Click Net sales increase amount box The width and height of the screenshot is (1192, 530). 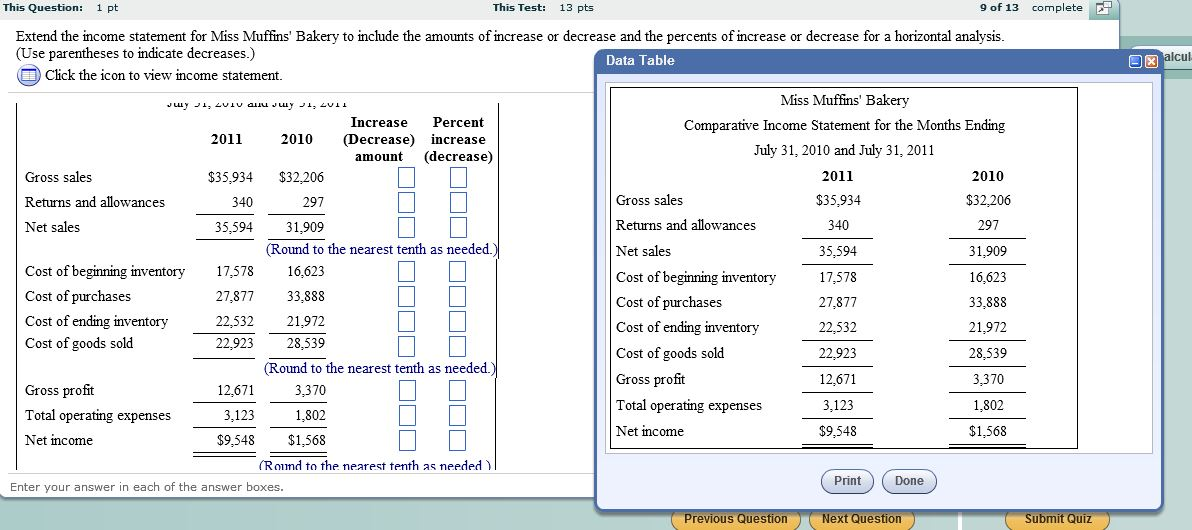point(407,227)
